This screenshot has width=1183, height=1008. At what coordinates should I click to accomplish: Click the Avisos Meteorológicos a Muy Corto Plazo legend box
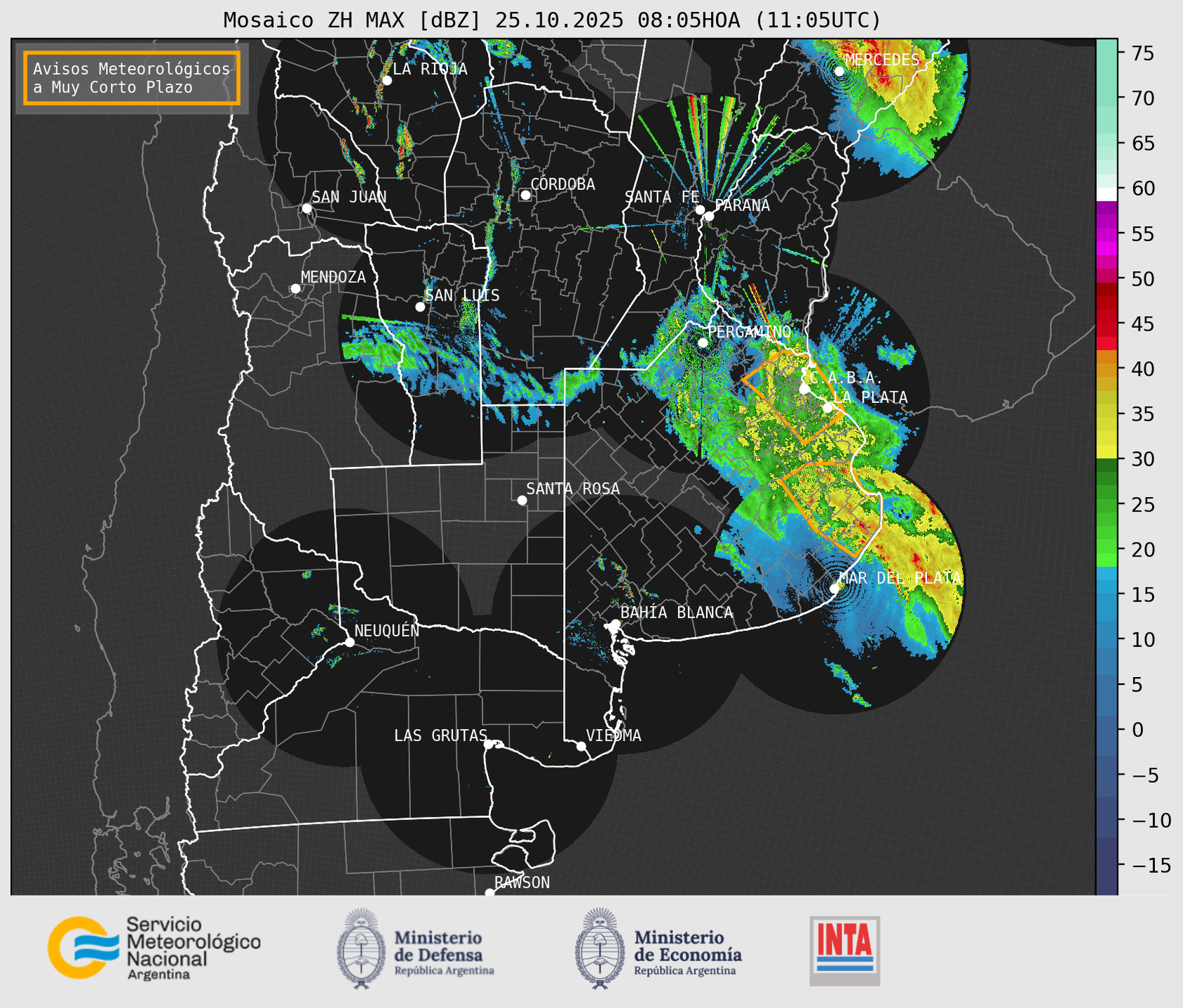pos(132,78)
